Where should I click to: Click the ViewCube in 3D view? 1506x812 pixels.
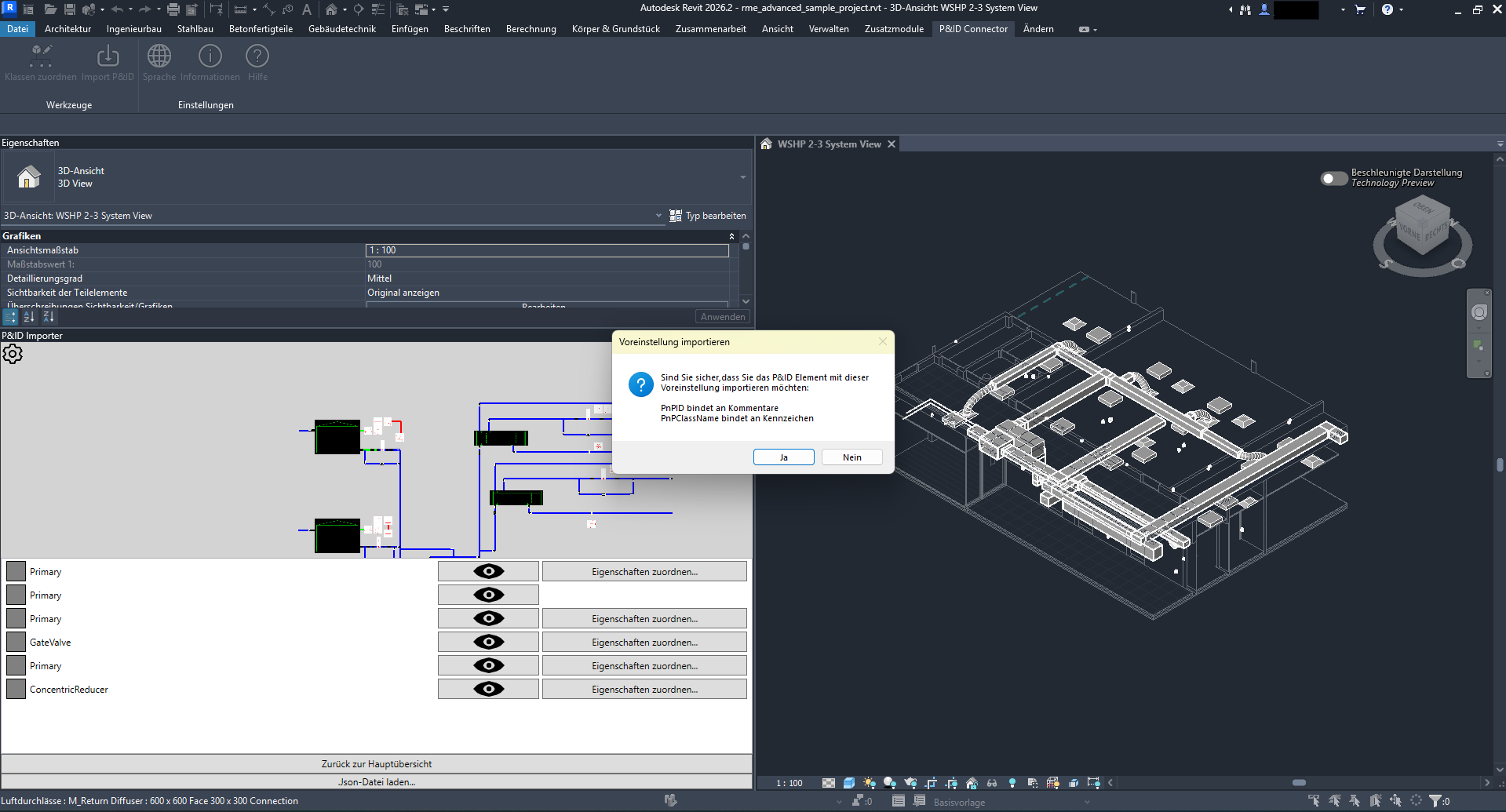(1422, 229)
